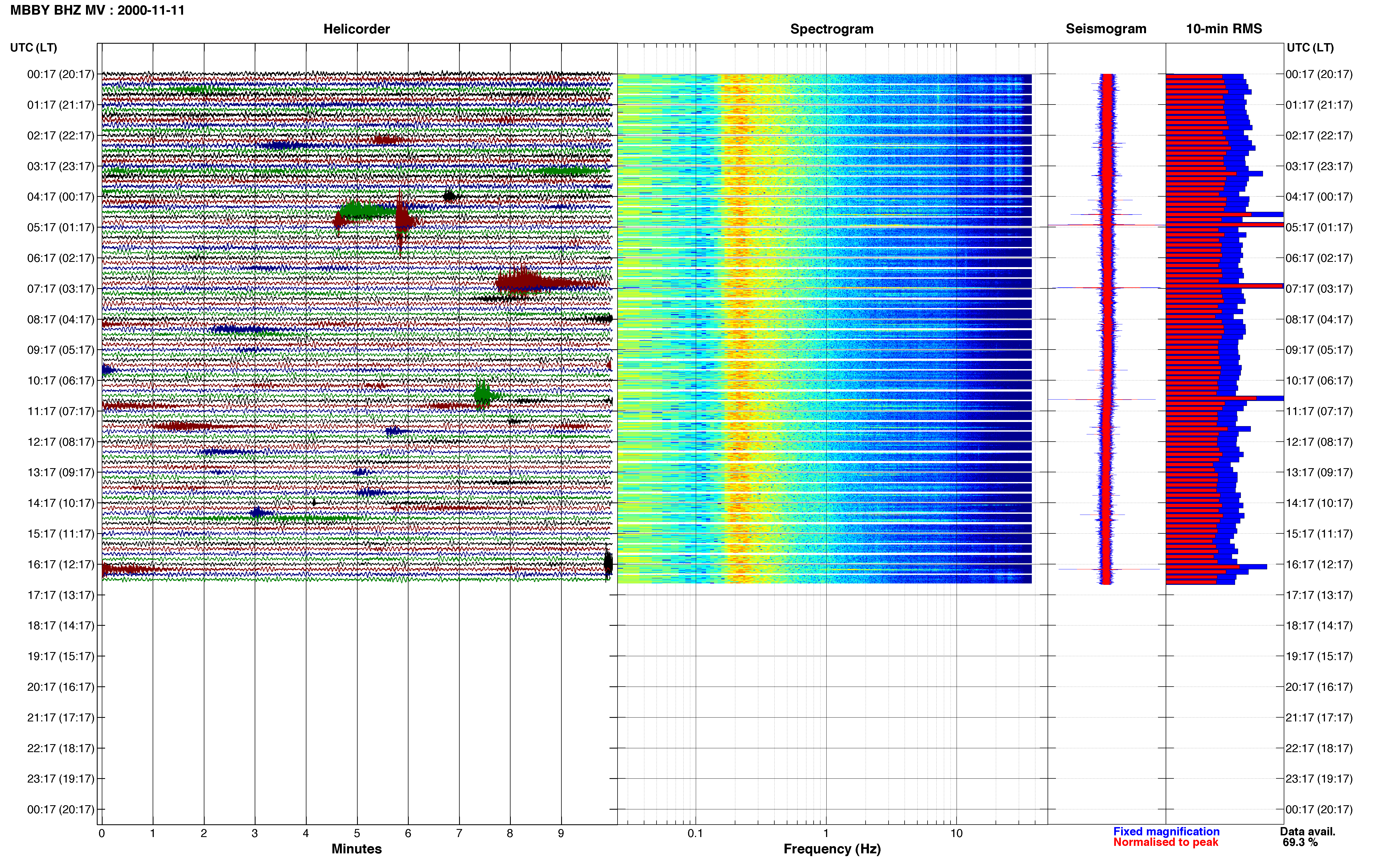The width and height of the screenshot is (1388, 868).
Task: Click the 'Data avail.' label
Action: pyautogui.click(x=1308, y=831)
